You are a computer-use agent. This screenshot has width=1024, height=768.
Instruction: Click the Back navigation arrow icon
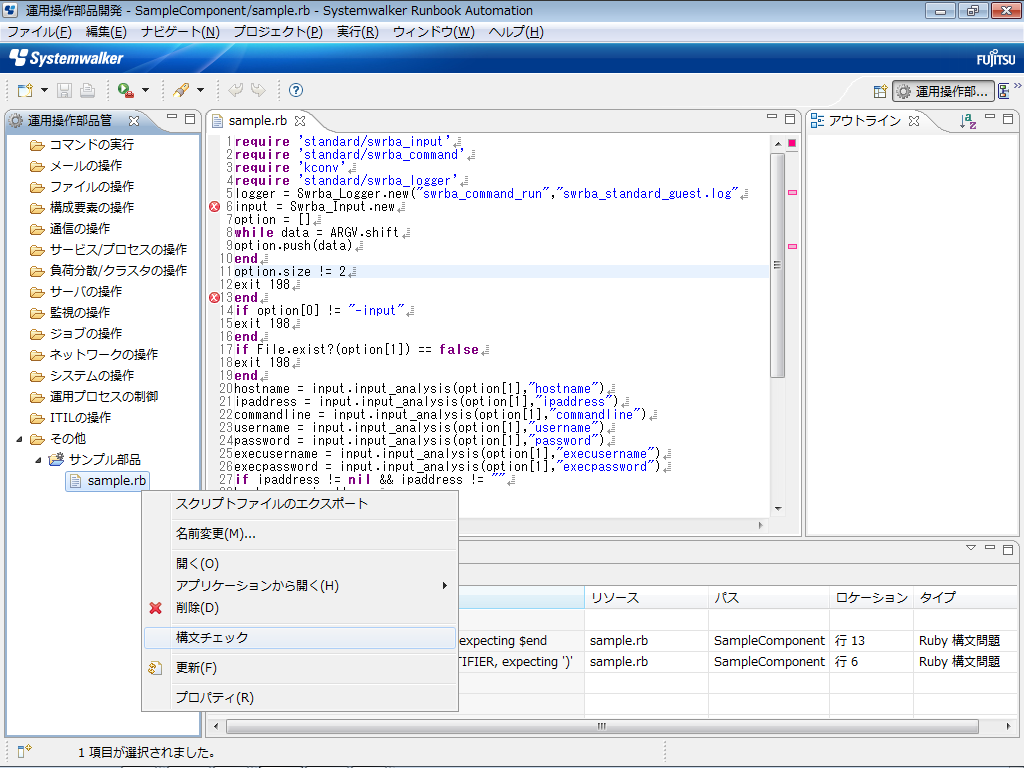click(236, 91)
